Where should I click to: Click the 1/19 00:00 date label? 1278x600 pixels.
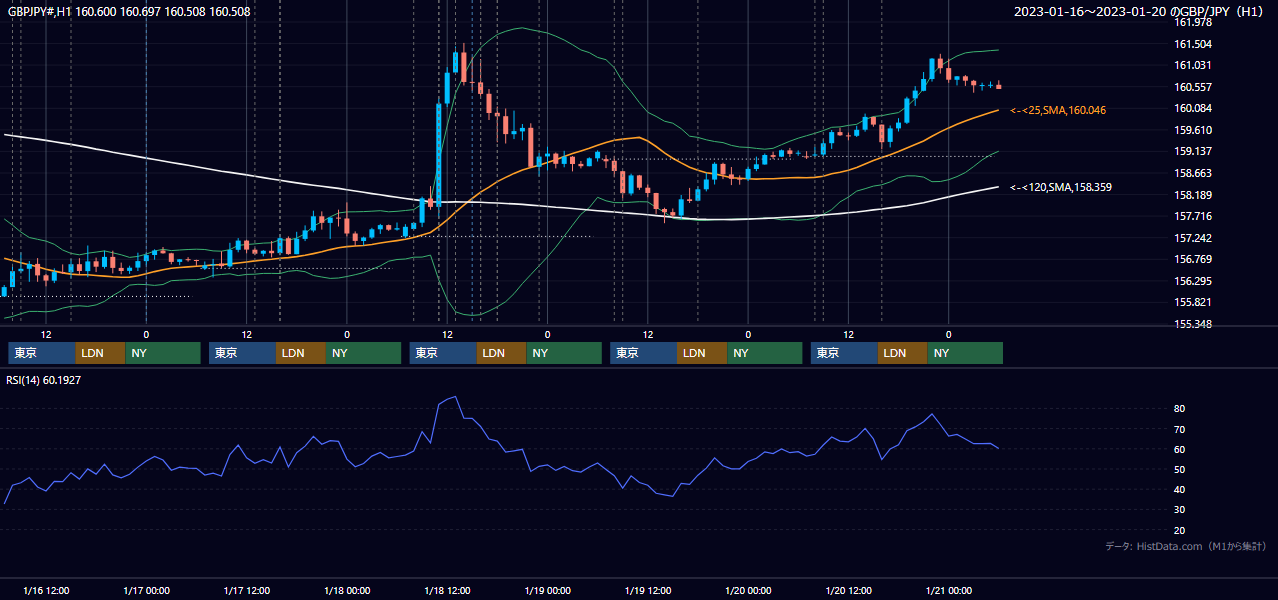point(547,590)
